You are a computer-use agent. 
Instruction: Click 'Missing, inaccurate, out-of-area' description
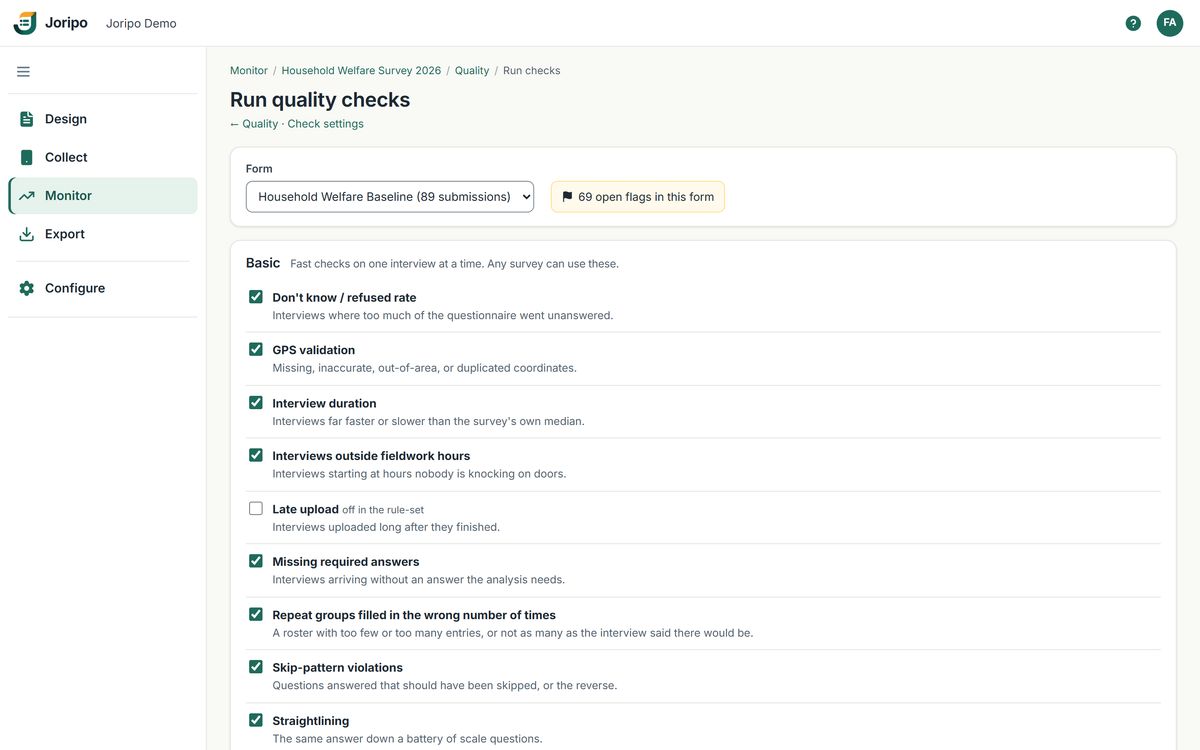(x=425, y=368)
